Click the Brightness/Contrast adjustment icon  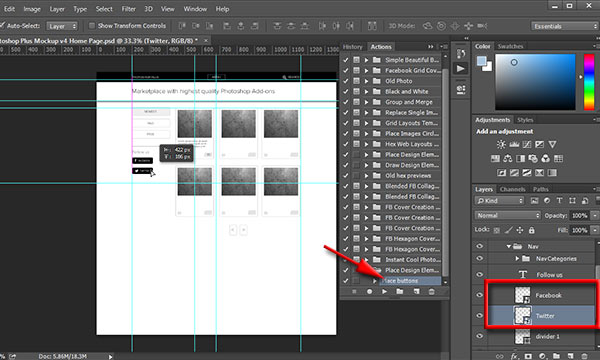pos(501,144)
